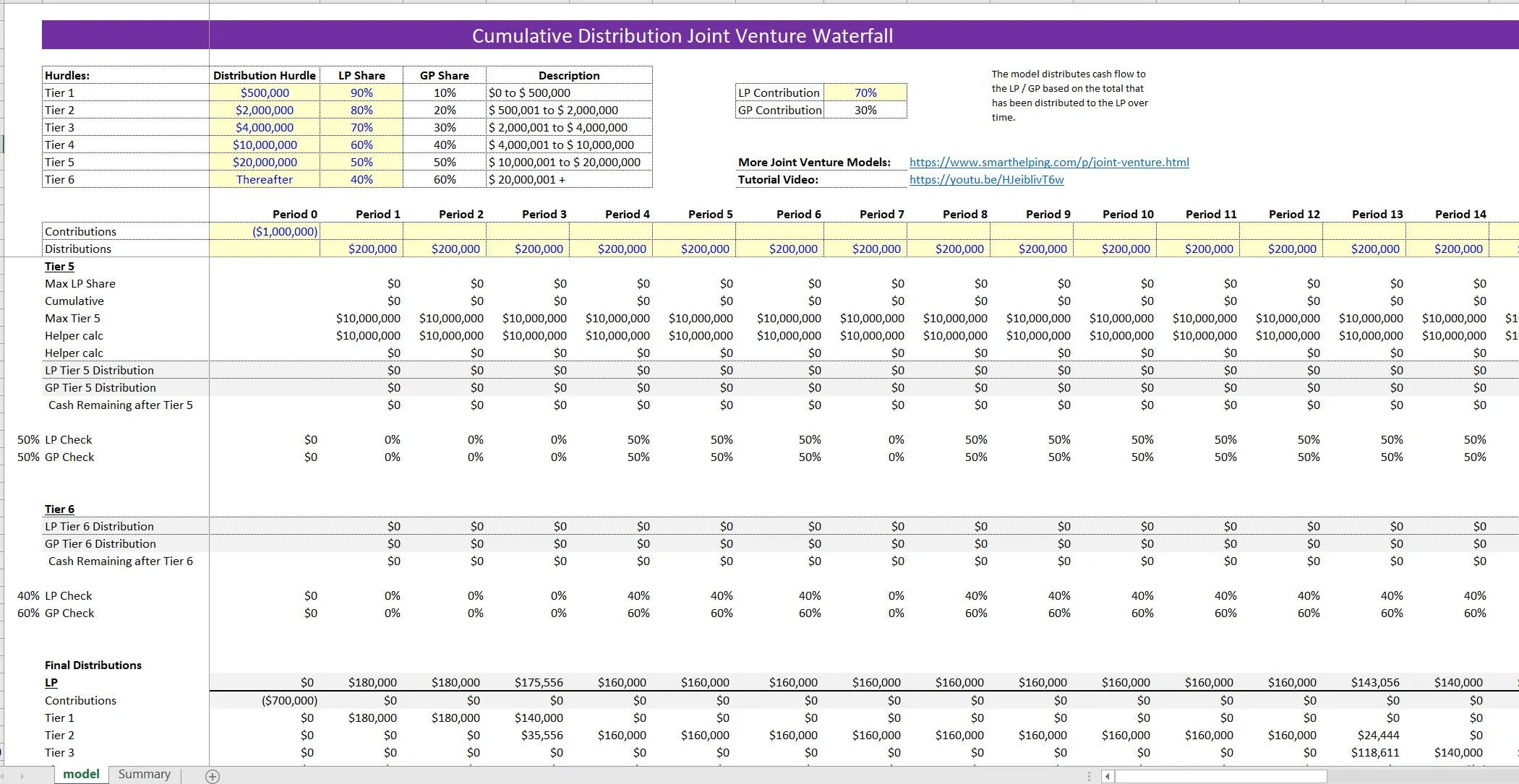The height and width of the screenshot is (784, 1519).
Task: Add a new worksheet with the plus icon
Action: tap(212, 776)
